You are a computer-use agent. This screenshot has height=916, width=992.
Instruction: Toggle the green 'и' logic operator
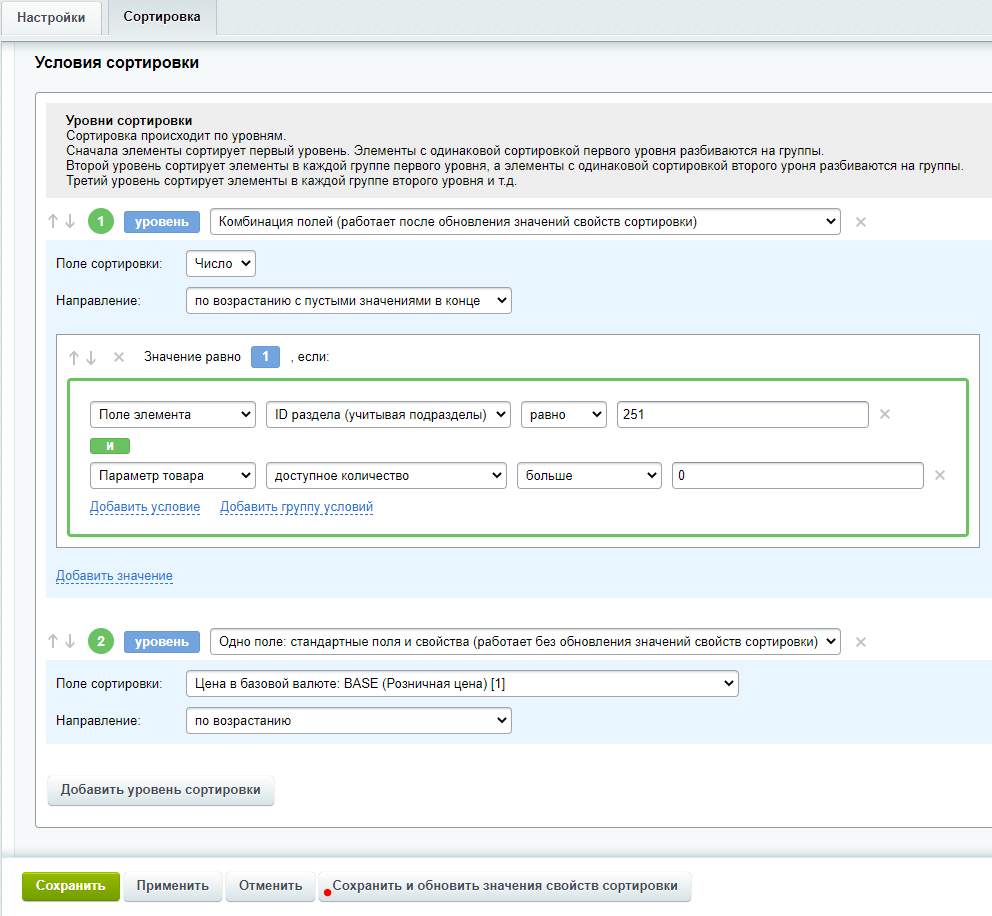pyautogui.click(x=110, y=446)
